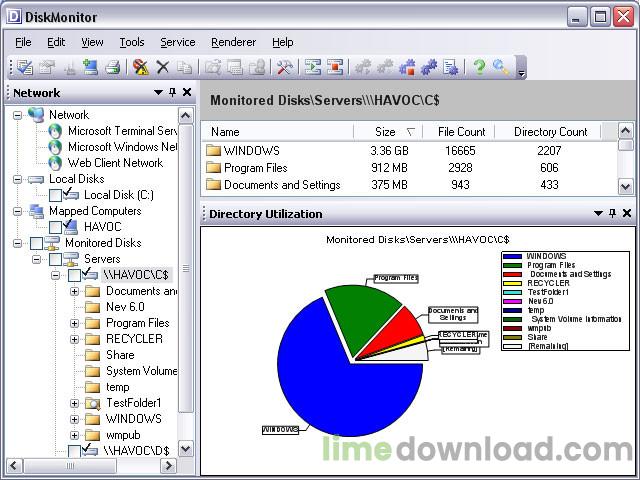Click the Microsoft Terminal Services network icon

(x=55, y=131)
